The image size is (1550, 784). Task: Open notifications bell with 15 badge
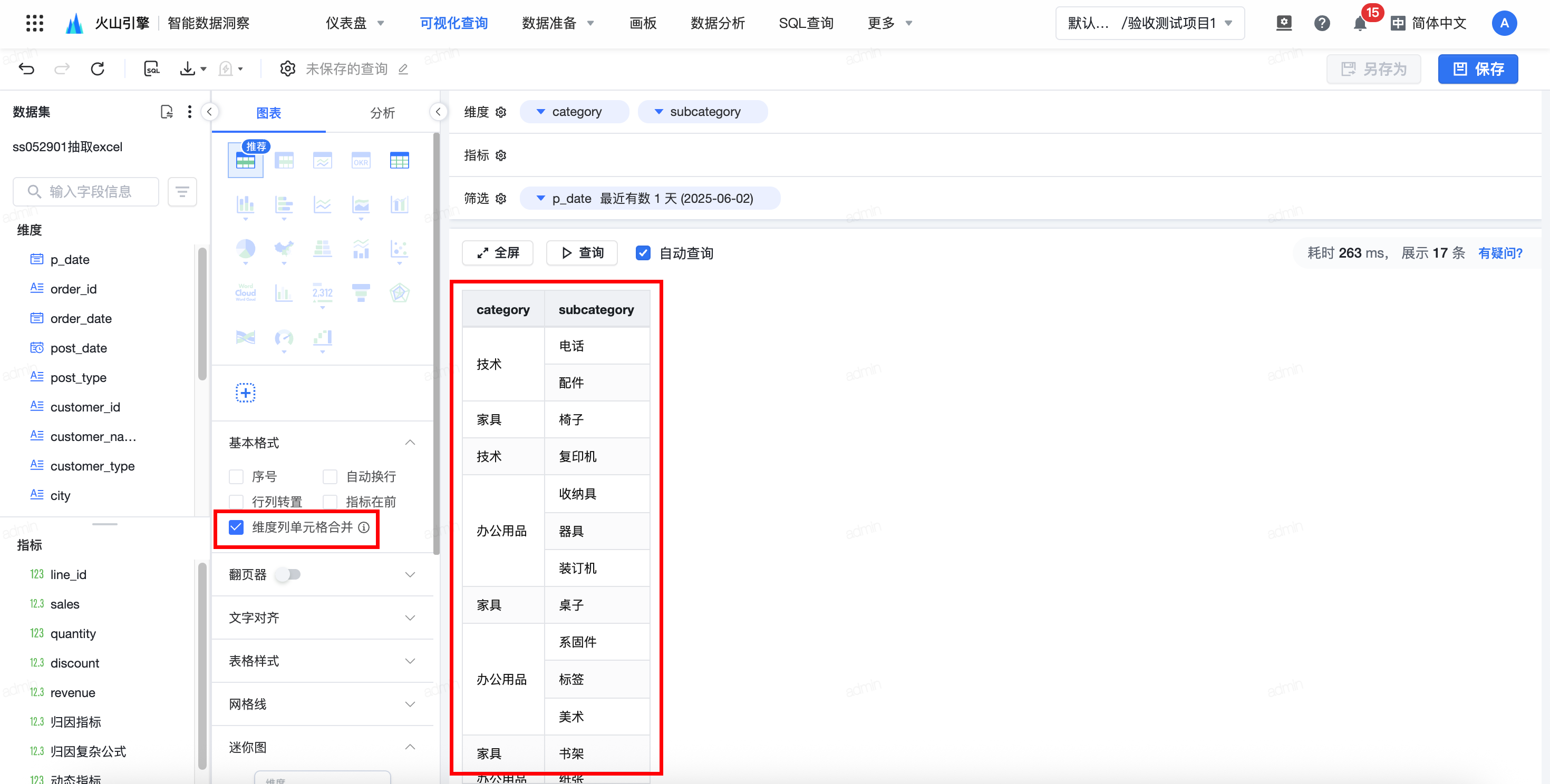click(1360, 24)
